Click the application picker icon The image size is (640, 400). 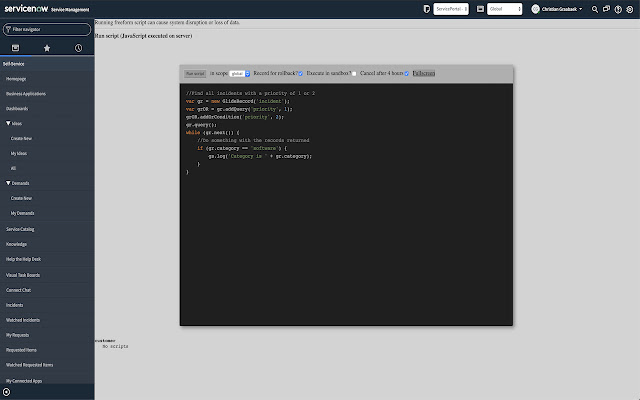coord(480,9)
